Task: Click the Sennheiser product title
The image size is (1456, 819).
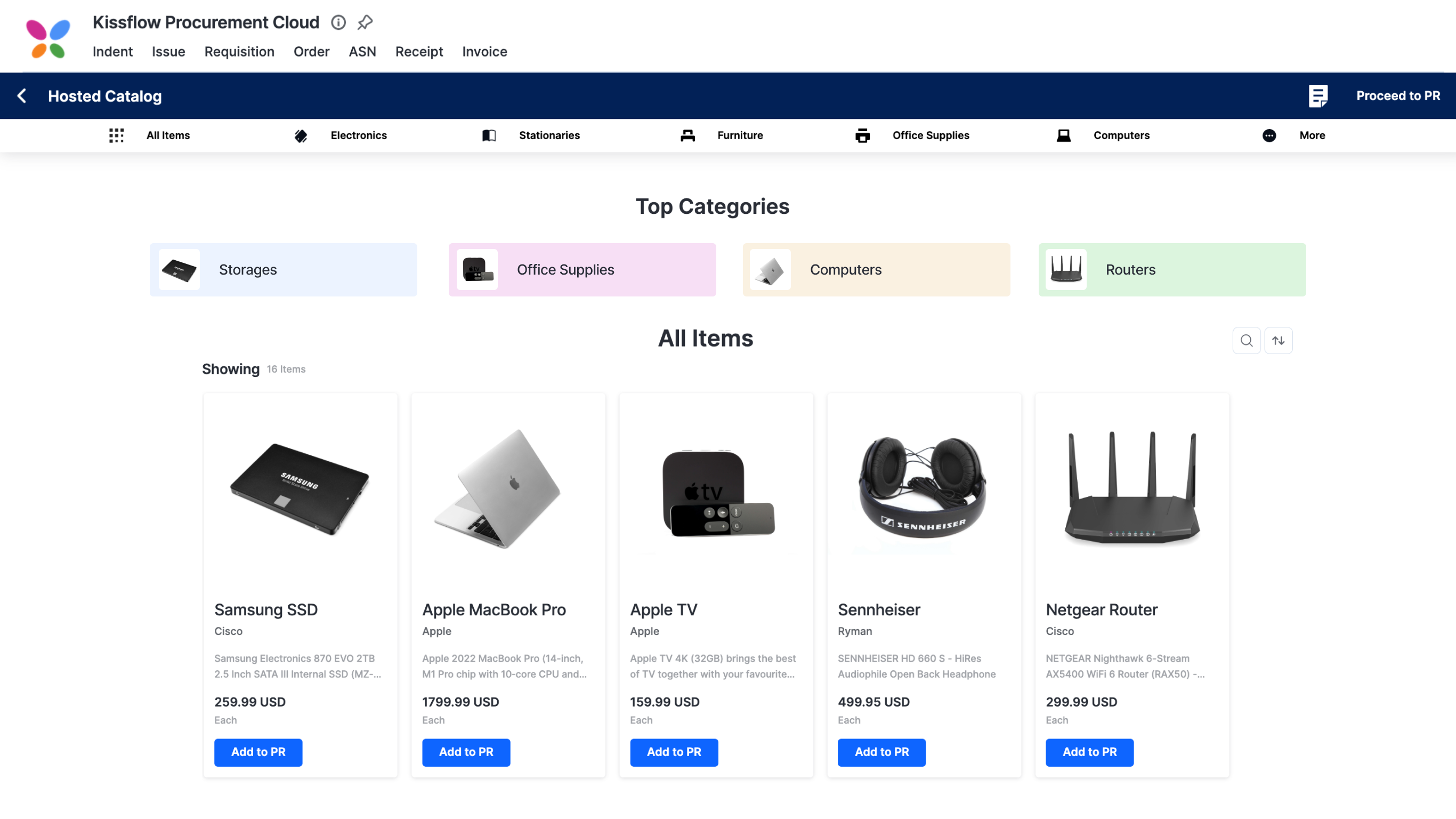Action: click(x=879, y=610)
